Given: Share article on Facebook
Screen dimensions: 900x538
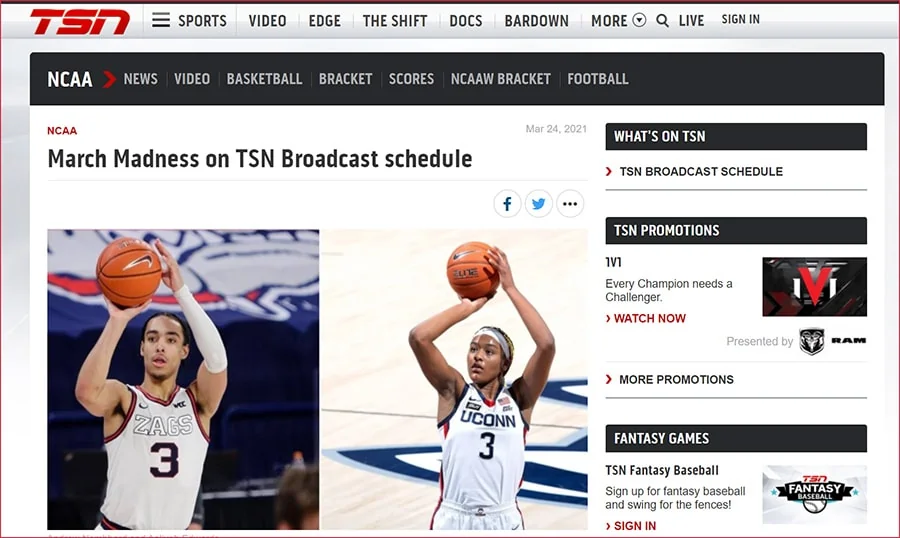Looking at the screenshot, I should (x=507, y=204).
